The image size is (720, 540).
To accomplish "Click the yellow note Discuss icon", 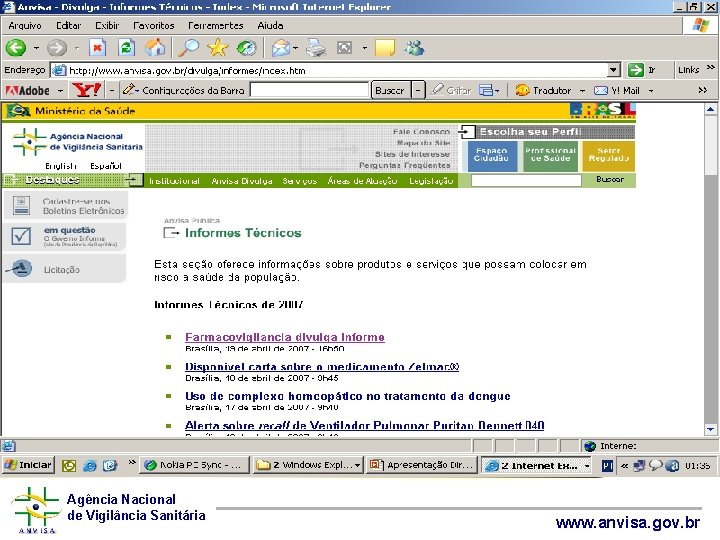I will pos(385,48).
